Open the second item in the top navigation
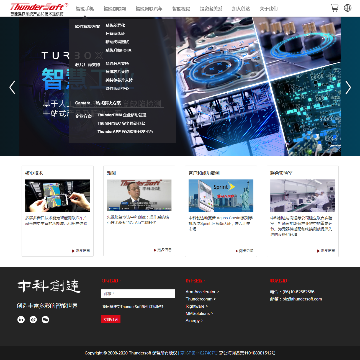 coord(115,9)
